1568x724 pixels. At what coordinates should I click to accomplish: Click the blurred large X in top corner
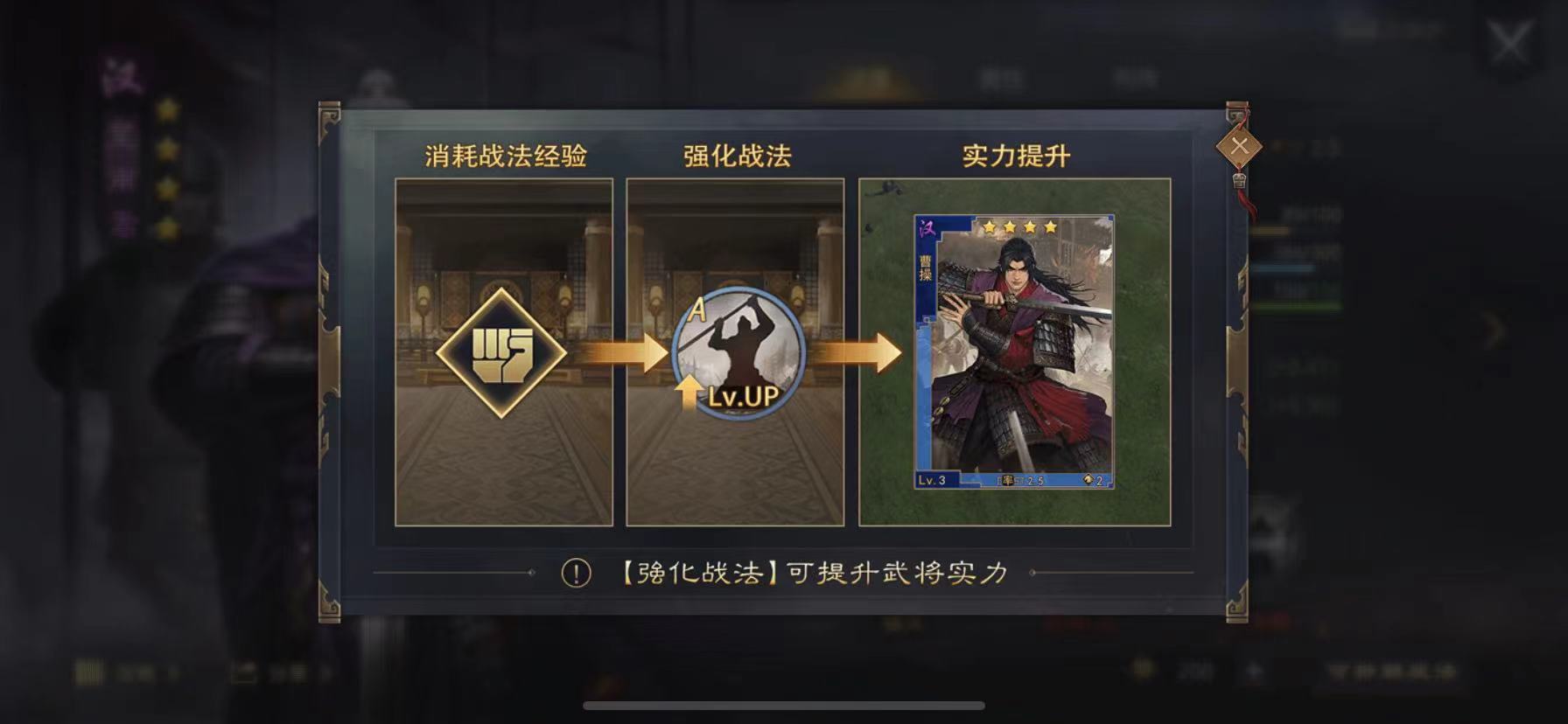pyautogui.click(x=1510, y=41)
